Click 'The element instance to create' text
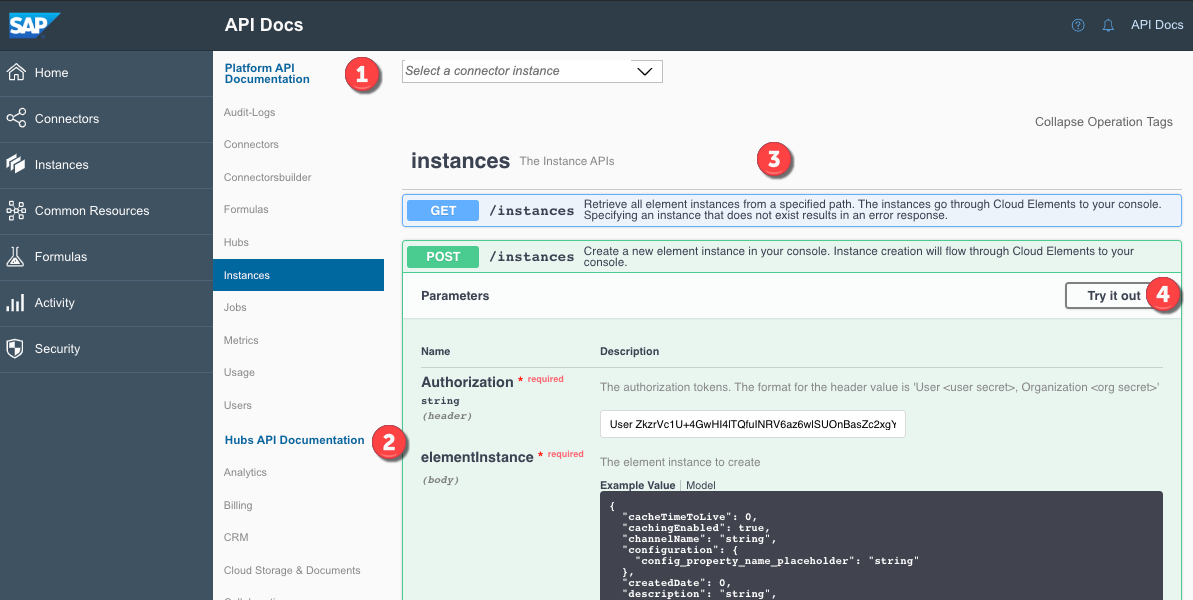Viewport: 1193px width, 600px height. pos(680,462)
